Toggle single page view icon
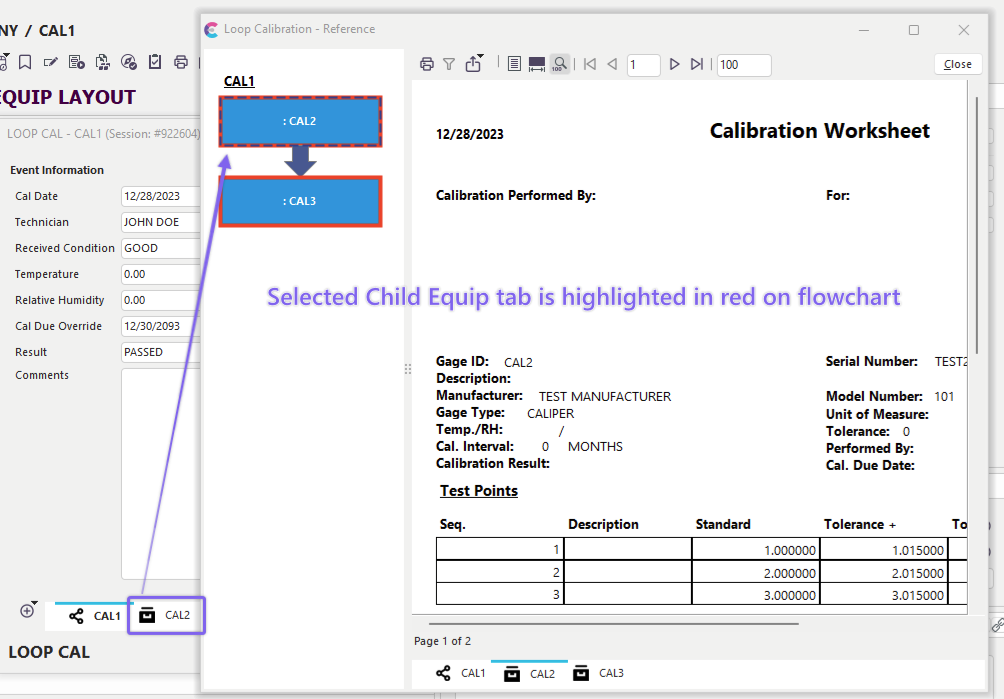The height and width of the screenshot is (699, 1004). pyautogui.click(x=514, y=64)
